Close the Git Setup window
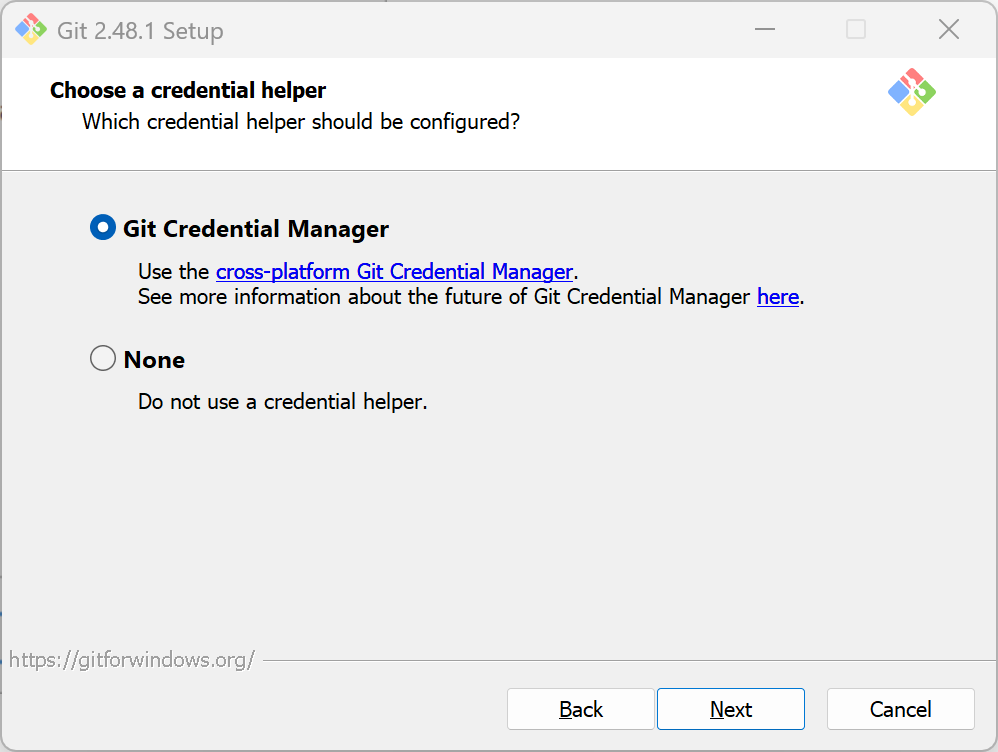Image resolution: width=998 pixels, height=752 pixels. point(948,30)
